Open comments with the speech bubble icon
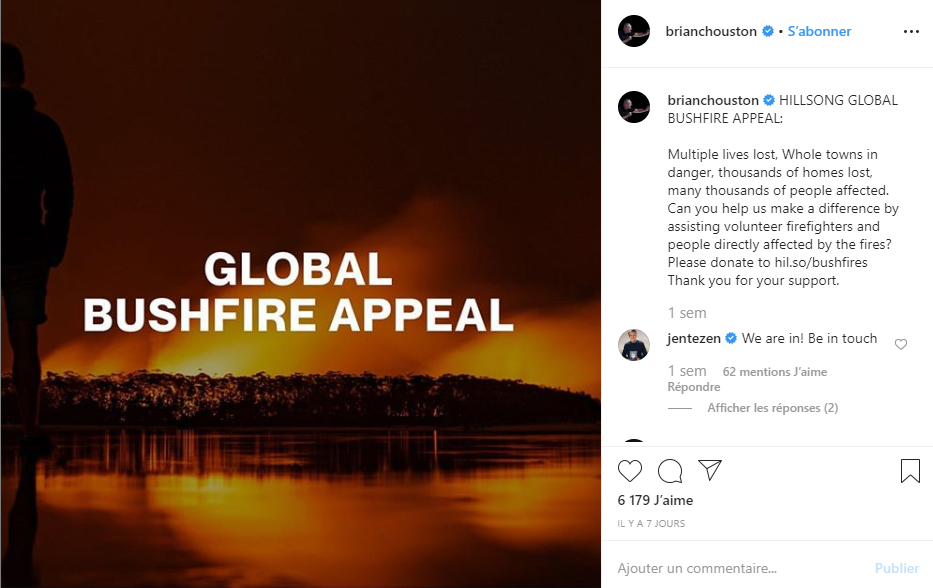The image size is (933, 588). 670,471
